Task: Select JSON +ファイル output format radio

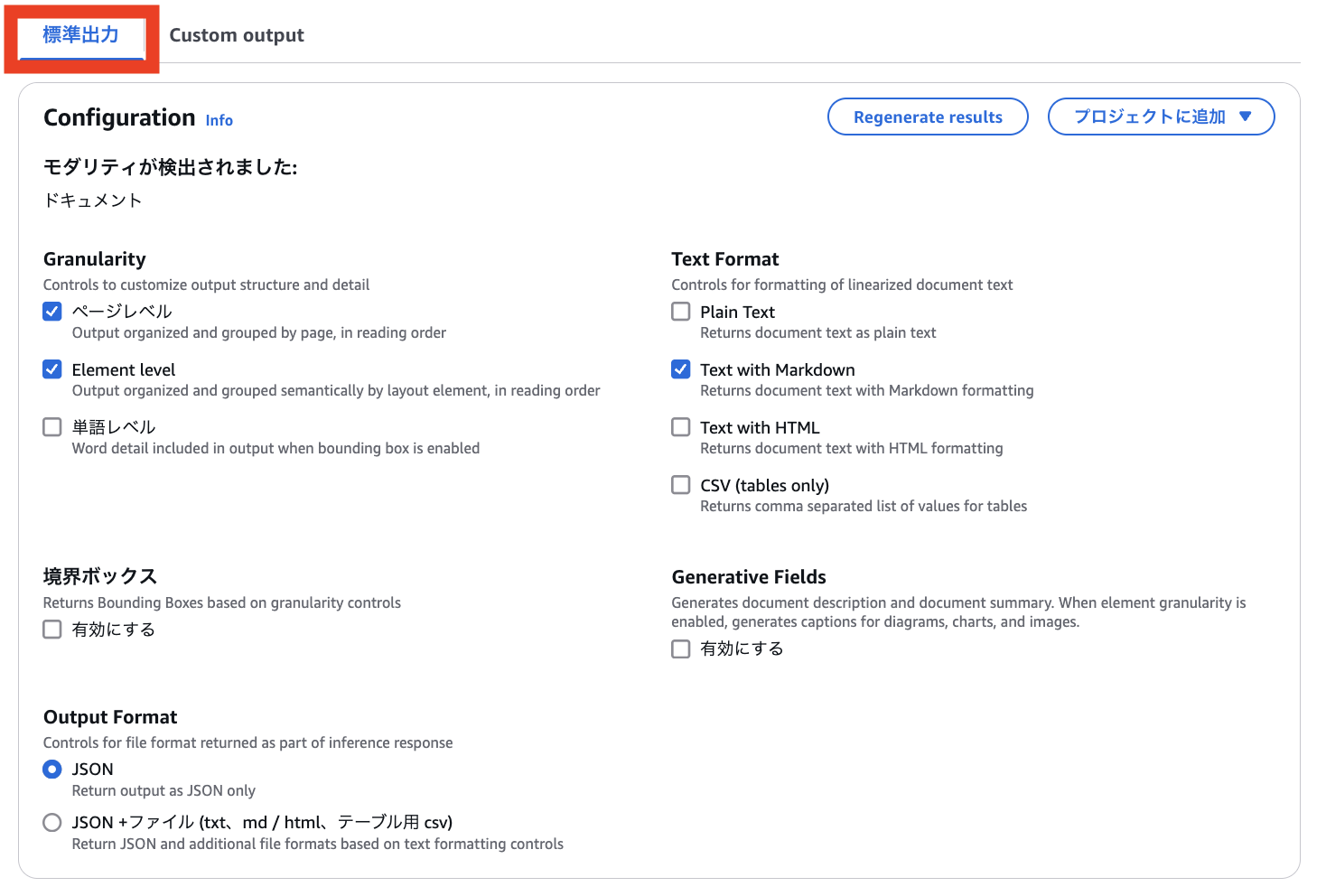Action: coord(52,823)
